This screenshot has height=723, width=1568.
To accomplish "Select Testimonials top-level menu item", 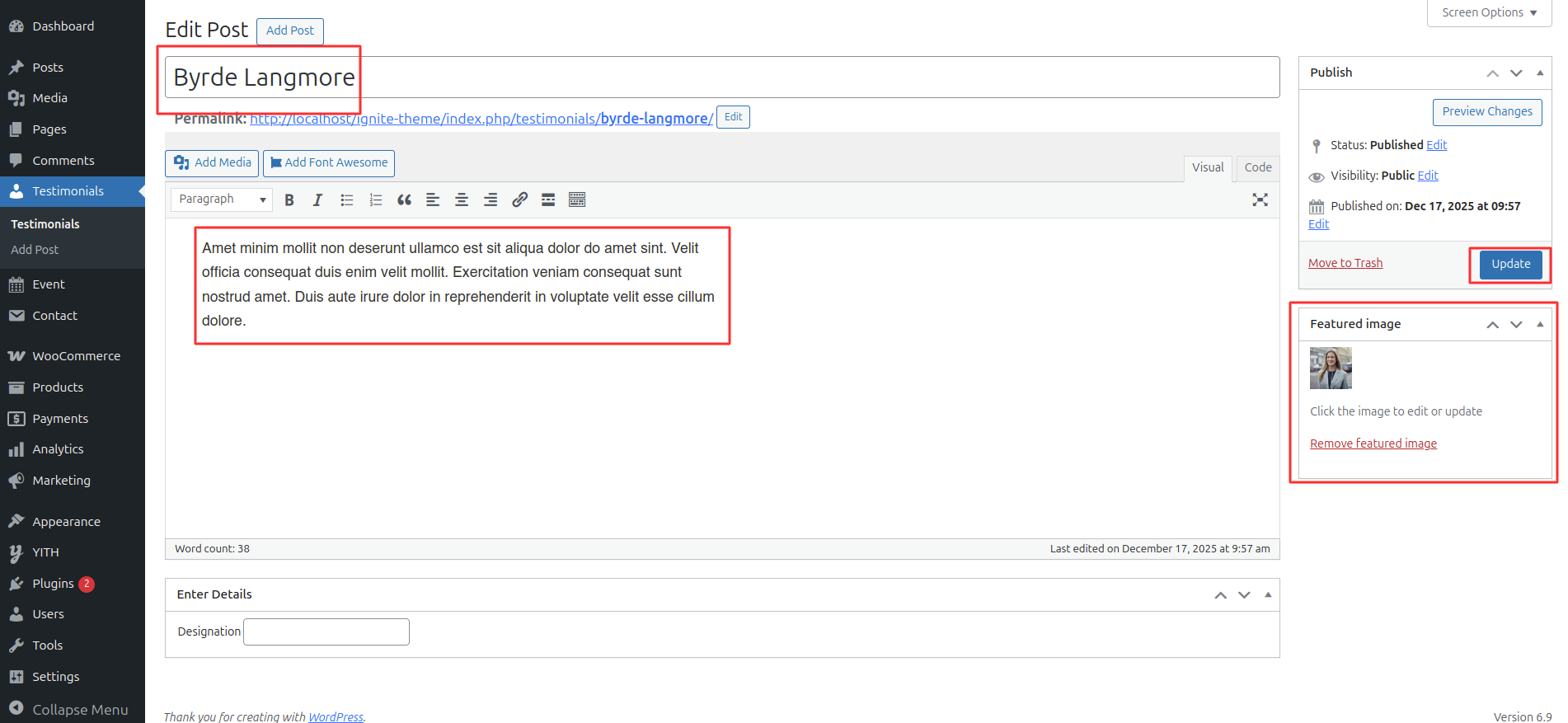I will pyautogui.click(x=73, y=191).
